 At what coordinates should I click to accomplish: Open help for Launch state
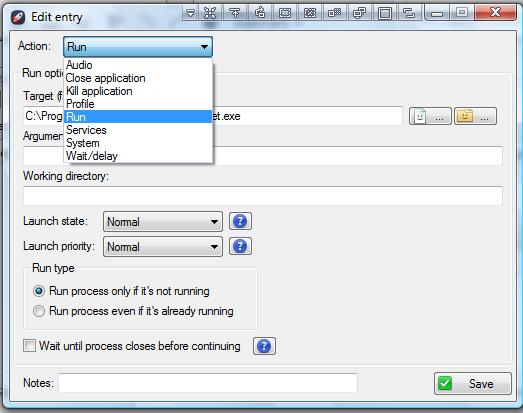(240, 221)
